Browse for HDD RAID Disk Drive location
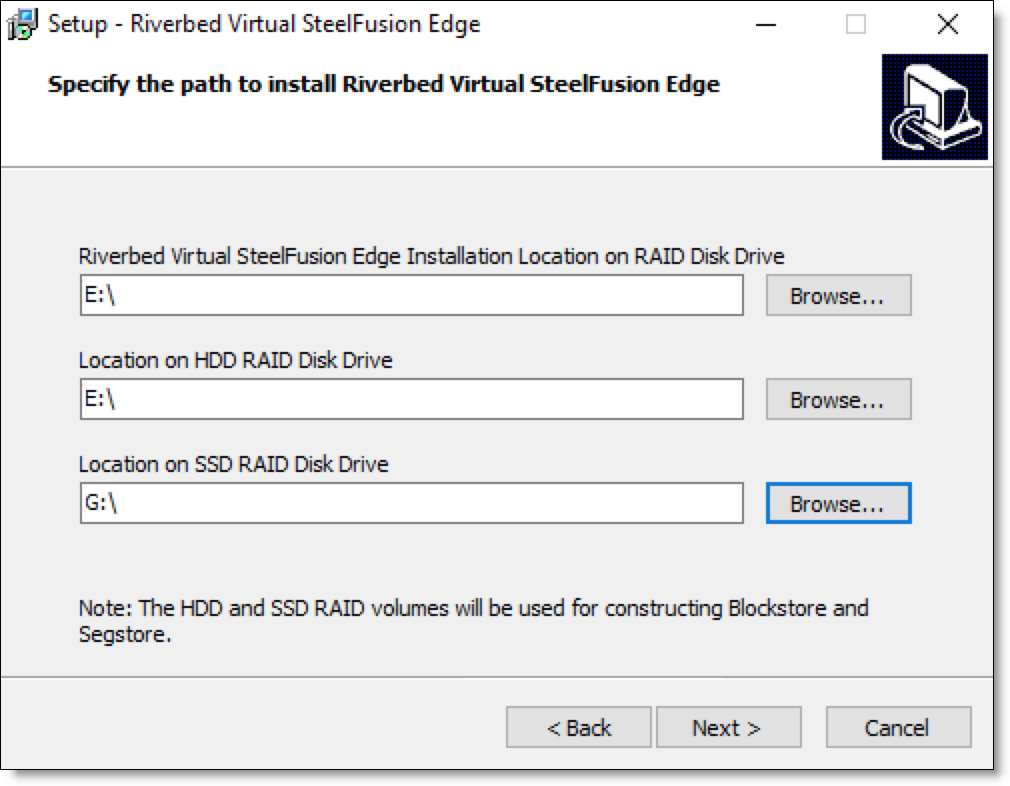The image size is (1010, 786). [838, 399]
